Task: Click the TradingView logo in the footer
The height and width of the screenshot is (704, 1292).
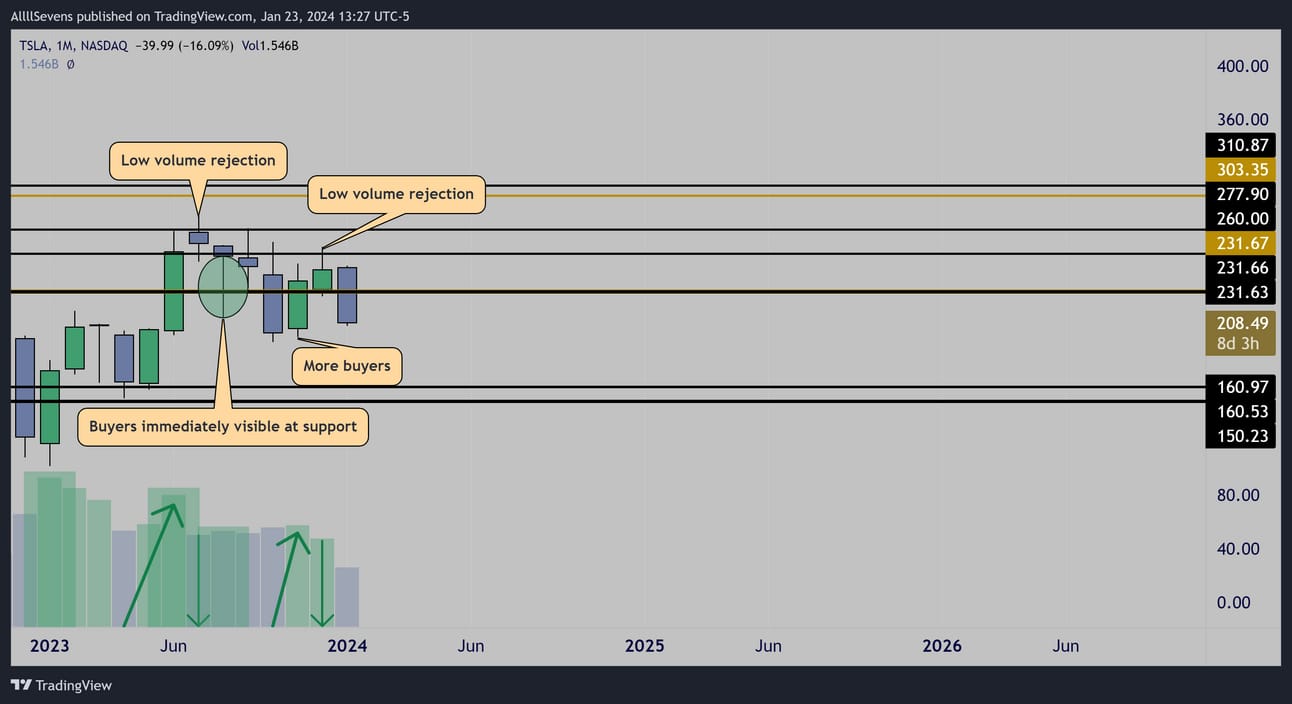Action: pos(61,685)
